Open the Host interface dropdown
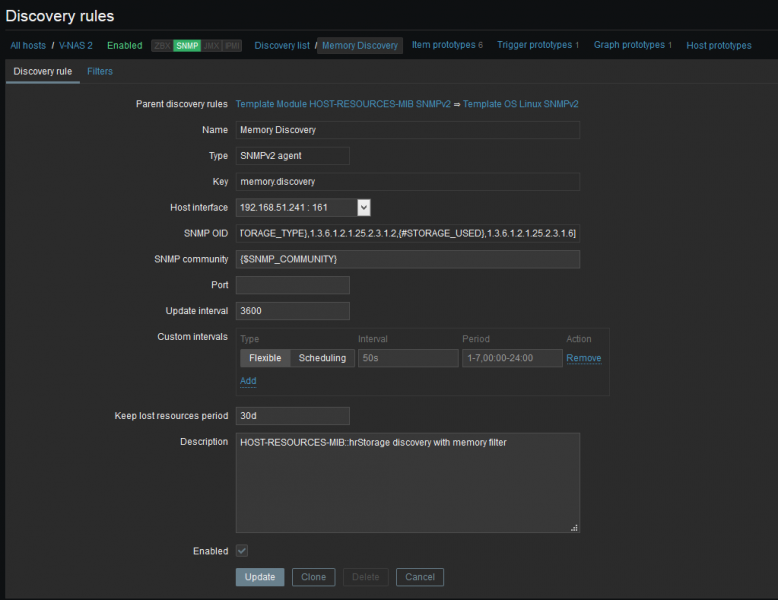This screenshot has width=778, height=600. tap(364, 207)
